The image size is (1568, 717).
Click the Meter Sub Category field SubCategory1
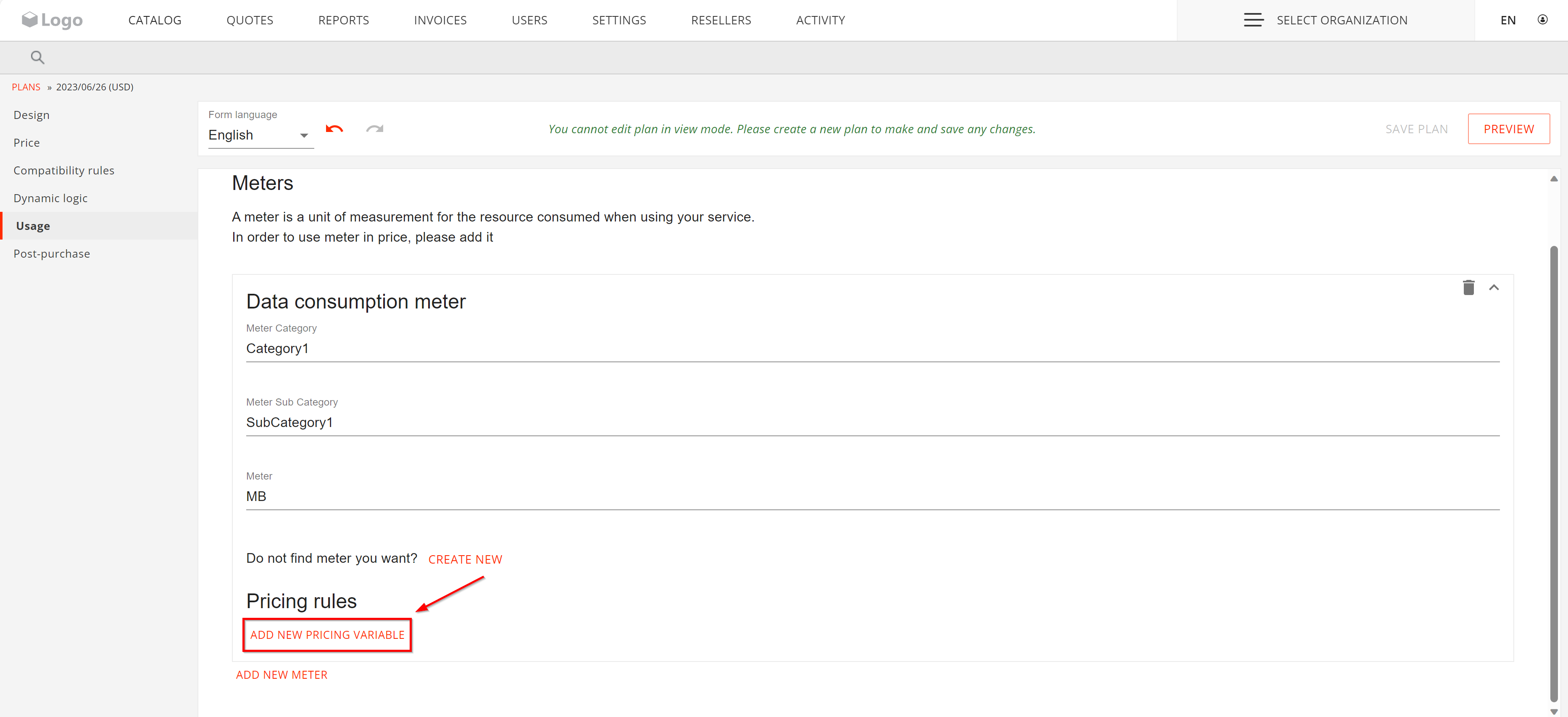pos(872,422)
